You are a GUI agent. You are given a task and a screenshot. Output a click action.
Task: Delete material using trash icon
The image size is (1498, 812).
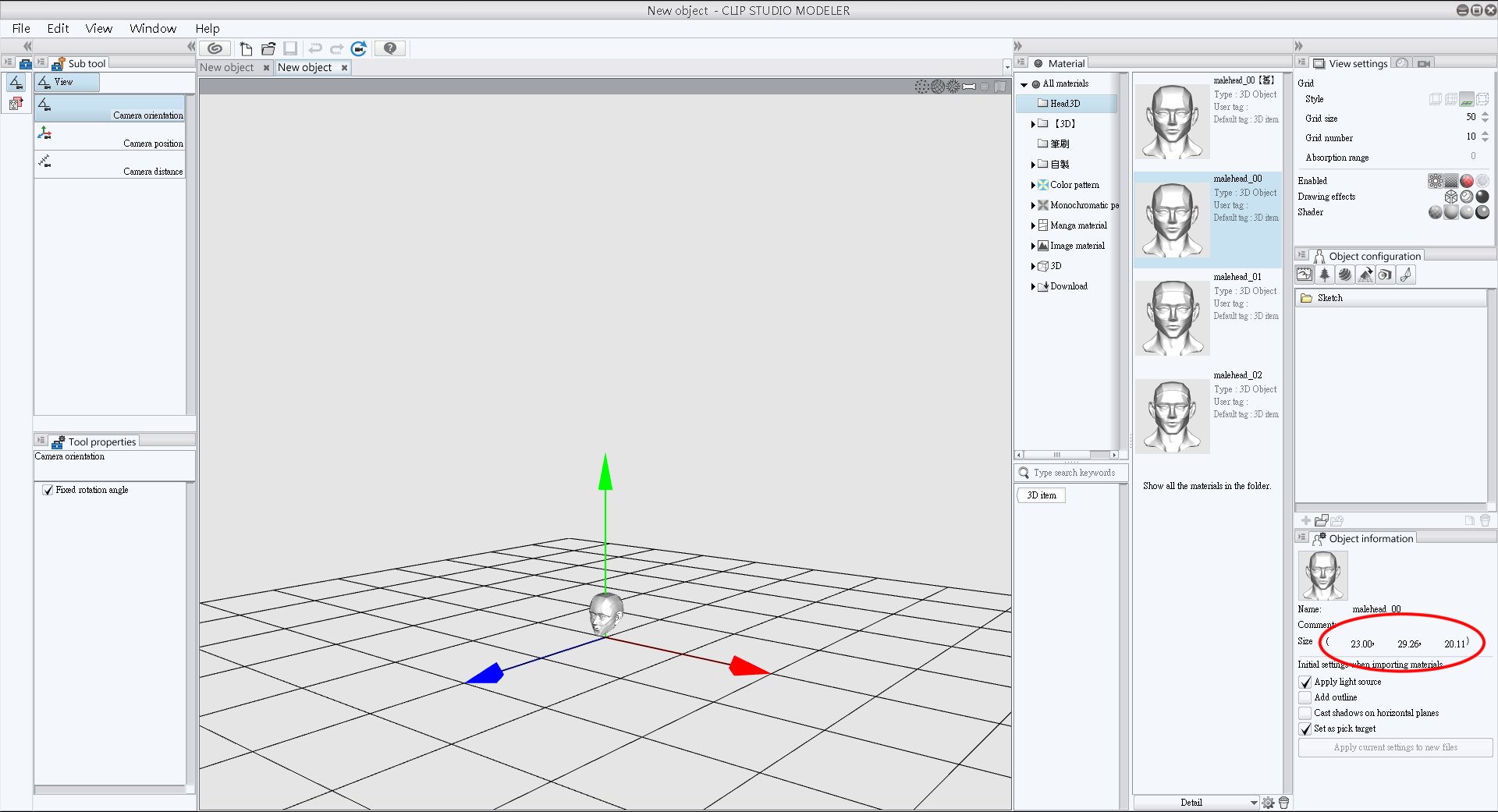pyautogui.click(x=1283, y=803)
